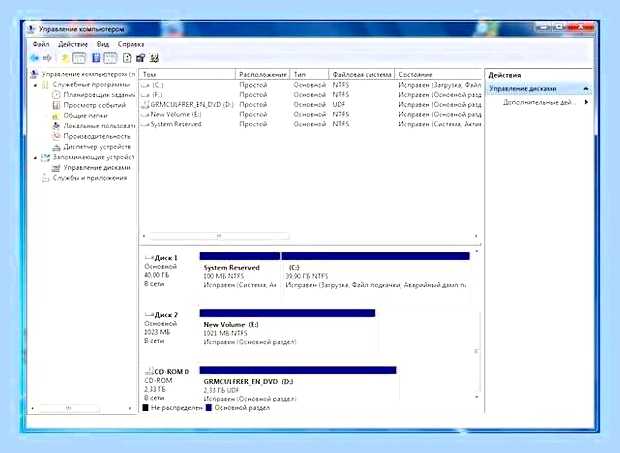This screenshot has height=453, width=620.
Task: Select the (C:) 39.90 ГБ partition block
Action: pos(376,277)
